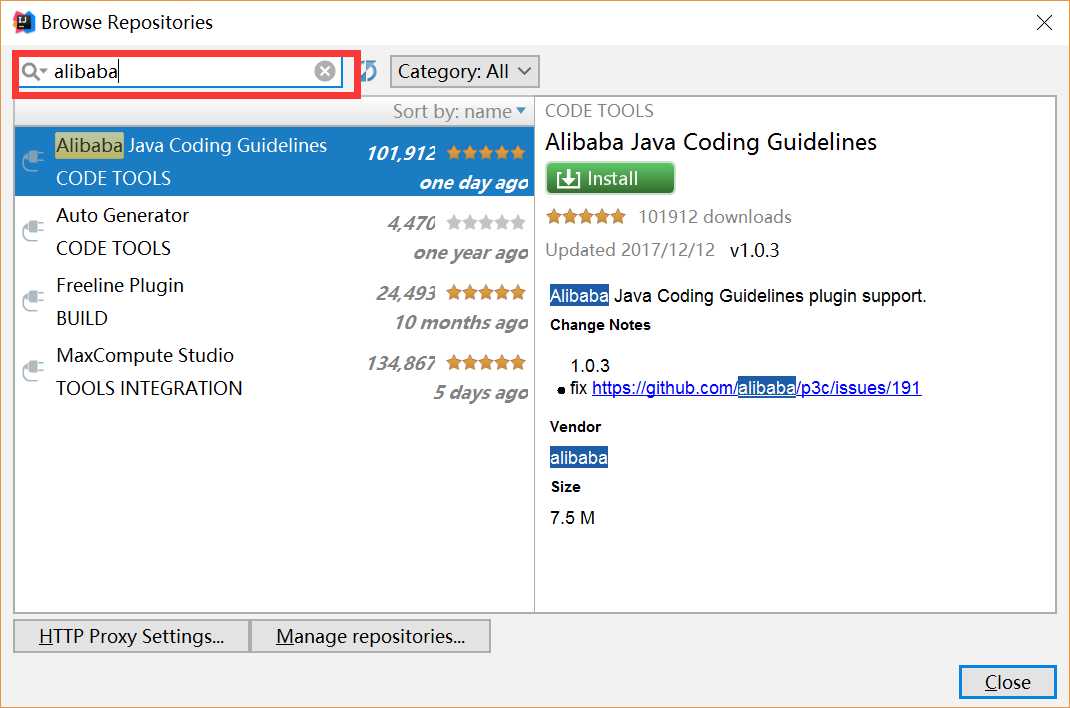Click the detail panel star rating near downloads
This screenshot has height=708, width=1070.
585,217
